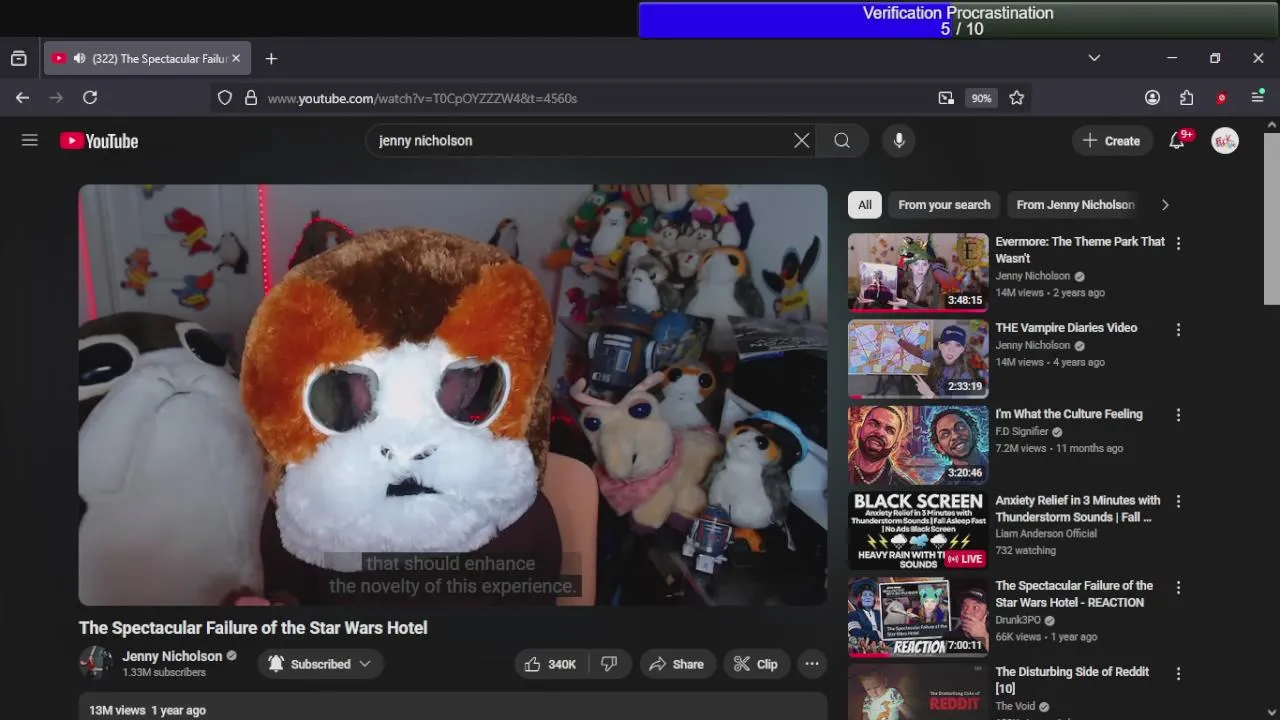Open options menu for Anxiety Relief video

pos(1178,501)
